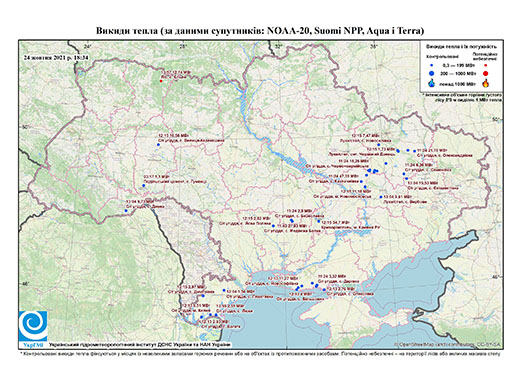Screen dimensions: 520x368
Task: Click the OpenStreetMap contributors attribution
Action: coord(447,345)
